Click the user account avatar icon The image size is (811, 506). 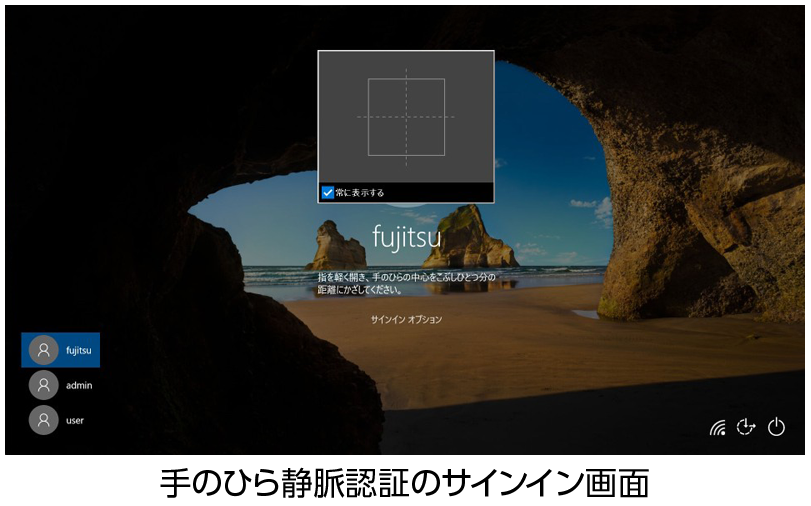pos(43,420)
